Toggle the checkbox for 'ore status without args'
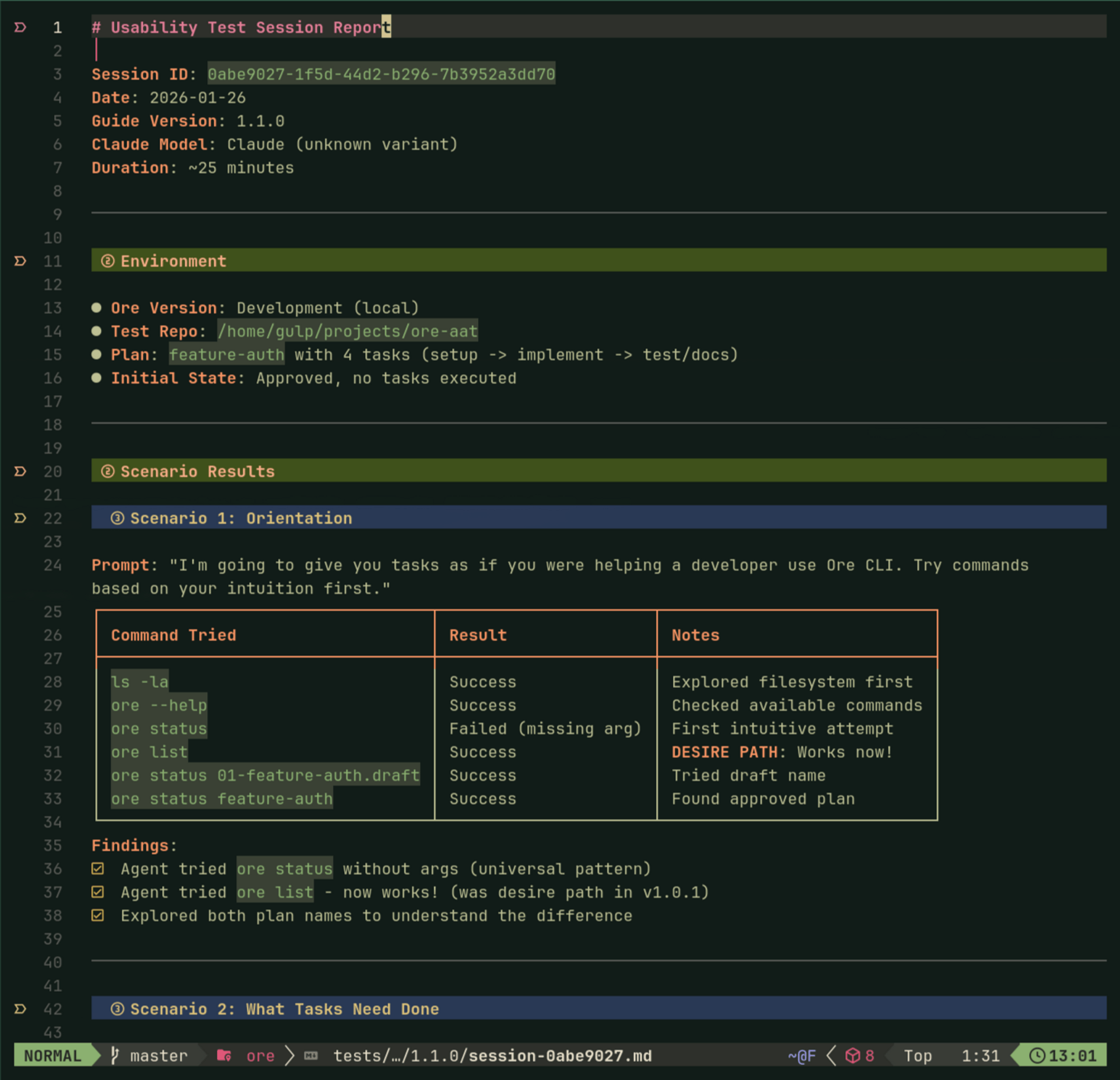 point(98,869)
